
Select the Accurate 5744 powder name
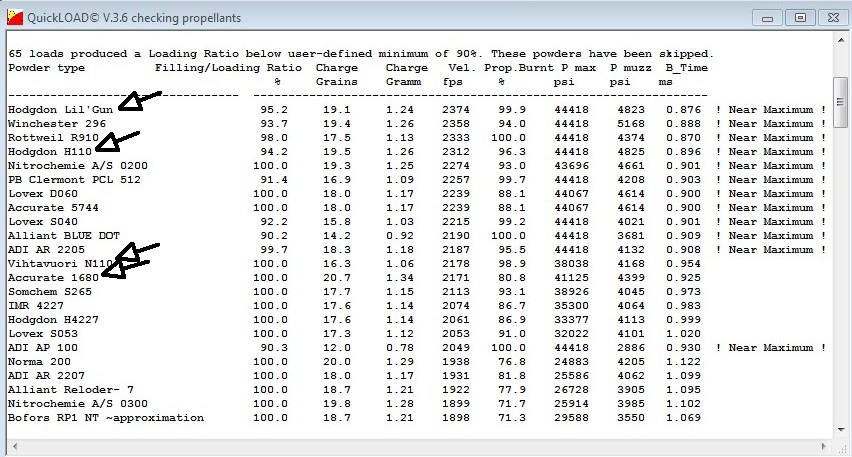click(53, 208)
